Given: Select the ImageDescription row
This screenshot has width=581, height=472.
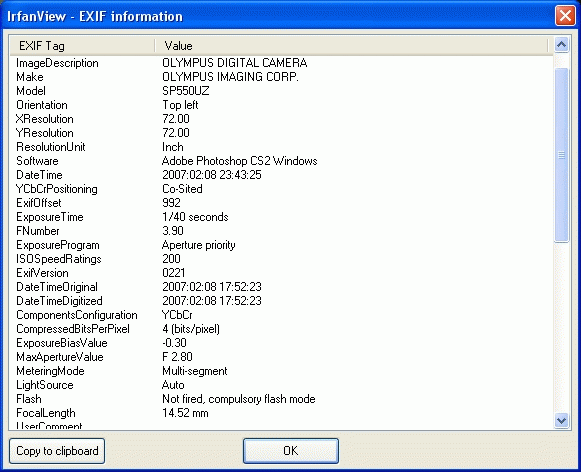Looking at the screenshot, I should click(x=282, y=63).
